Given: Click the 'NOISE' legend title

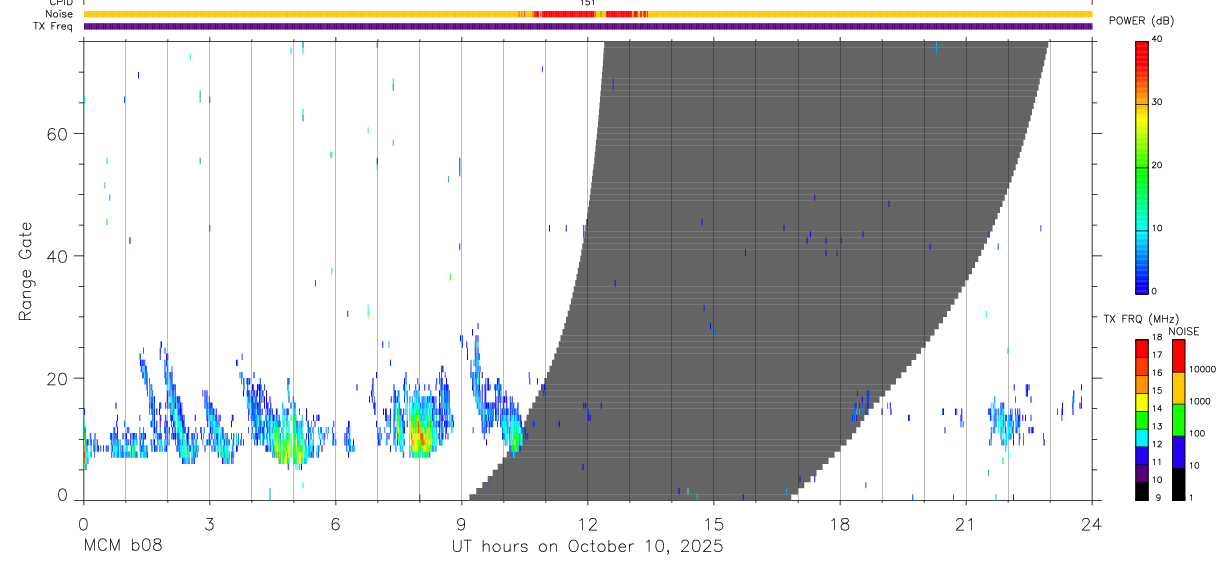Looking at the screenshot, I should click(x=1184, y=331).
